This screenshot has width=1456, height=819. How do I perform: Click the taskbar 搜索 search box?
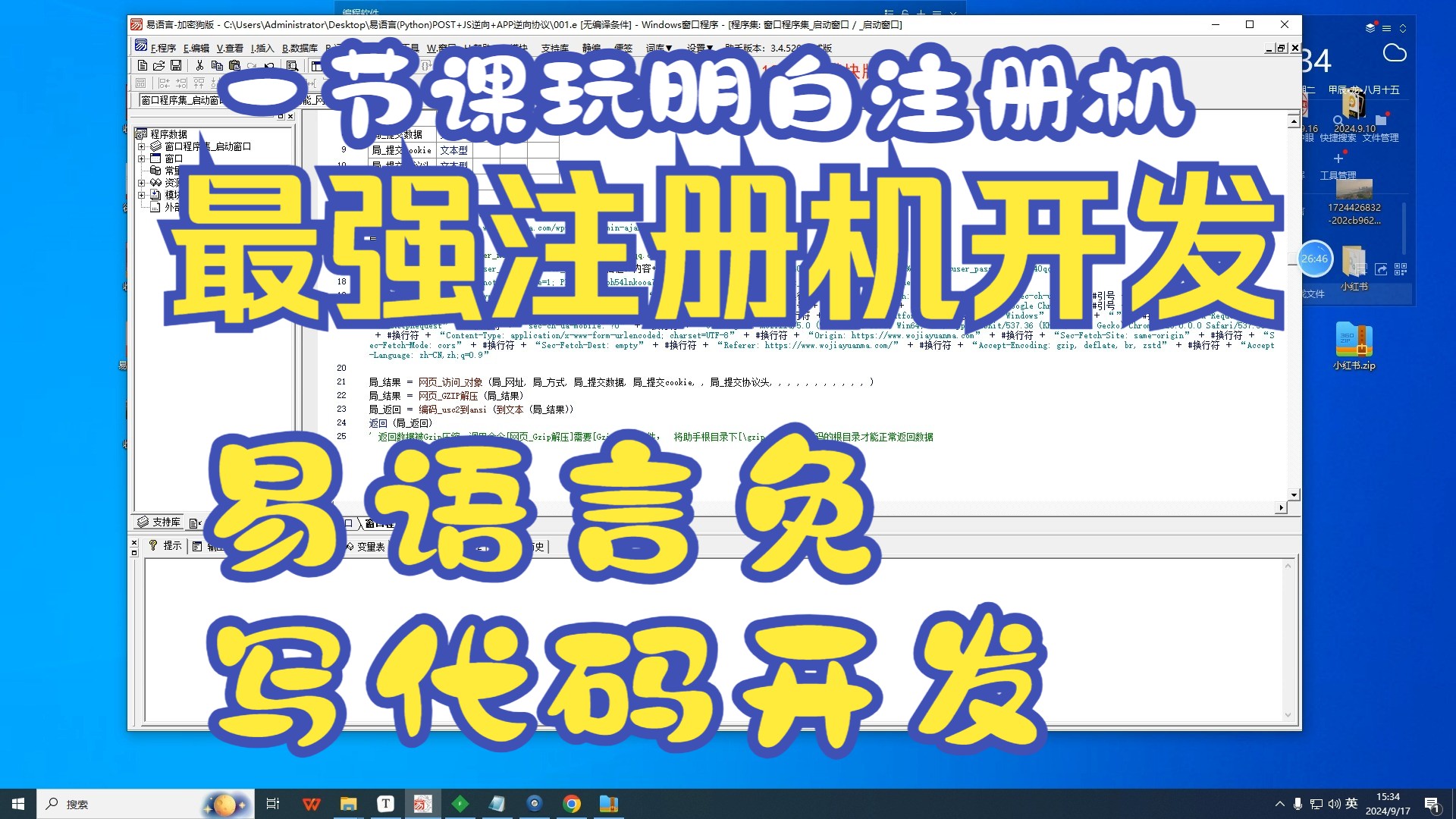(x=145, y=804)
